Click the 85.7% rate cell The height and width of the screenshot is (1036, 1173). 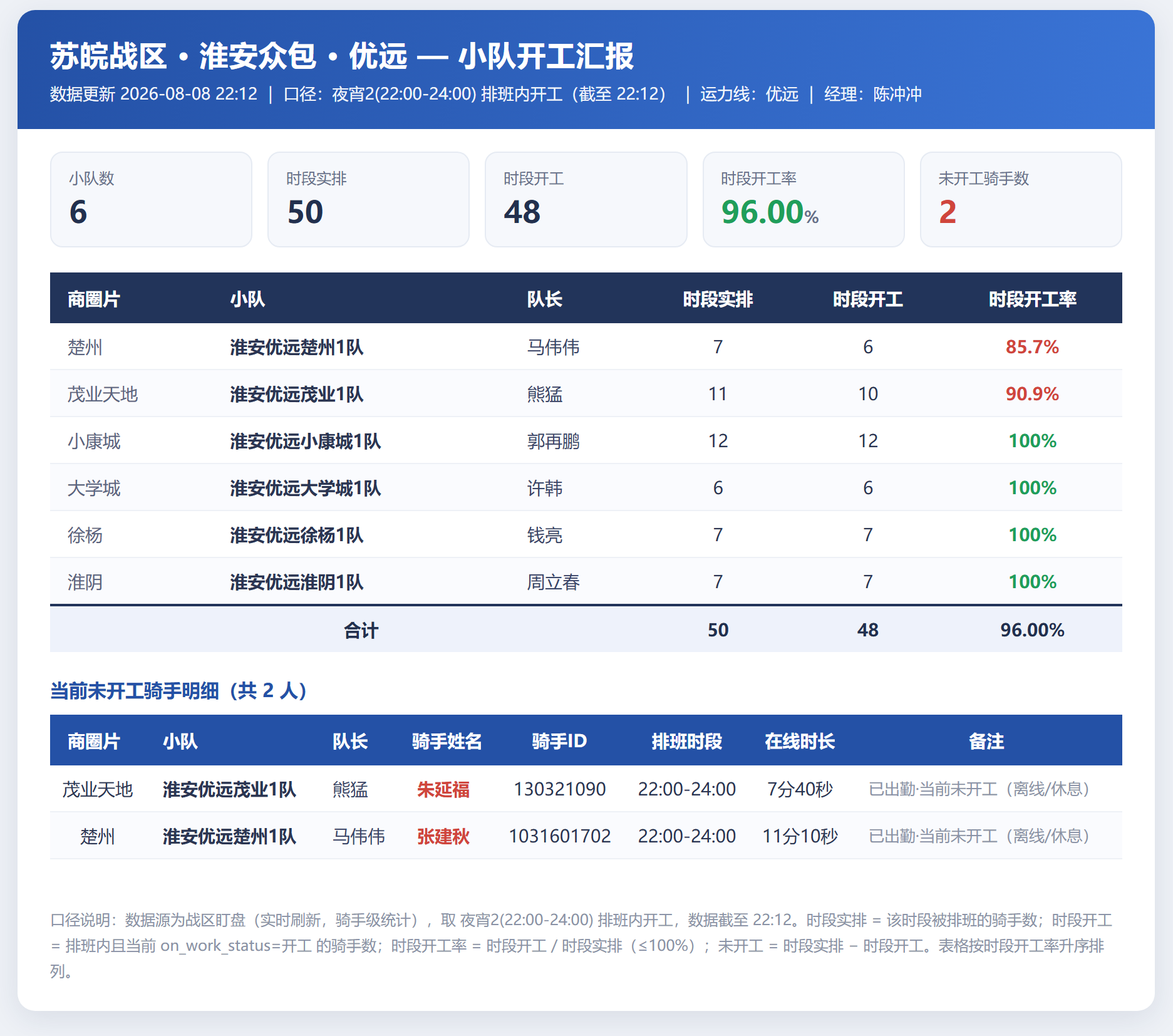pyautogui.click(x=1032, y=347)
